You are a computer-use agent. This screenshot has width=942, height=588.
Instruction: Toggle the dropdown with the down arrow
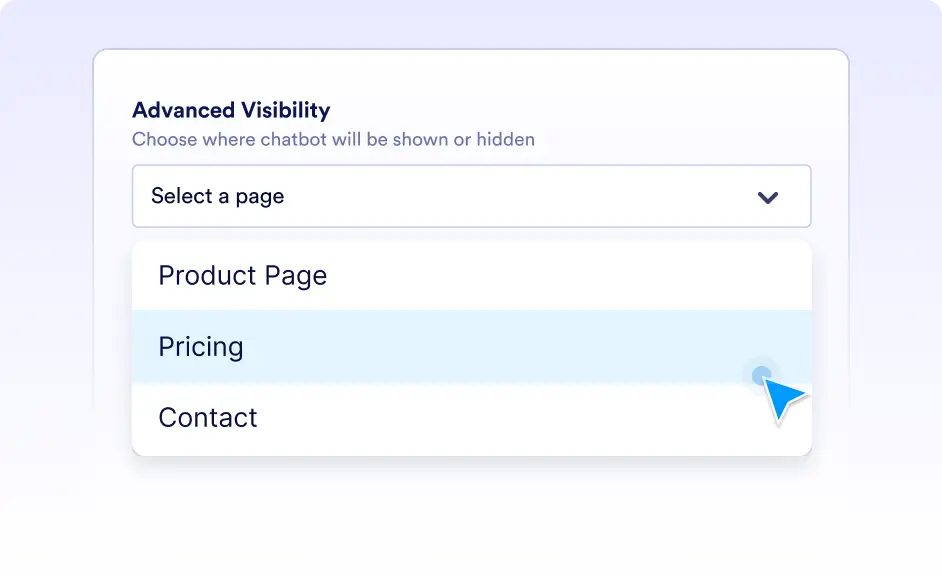tap(767, 197)
